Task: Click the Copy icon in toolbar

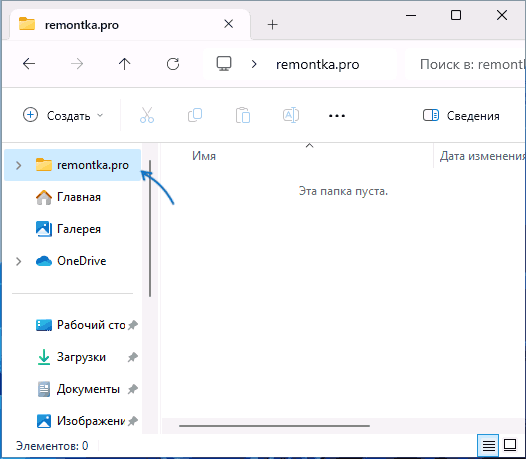Action: [195, 115]
